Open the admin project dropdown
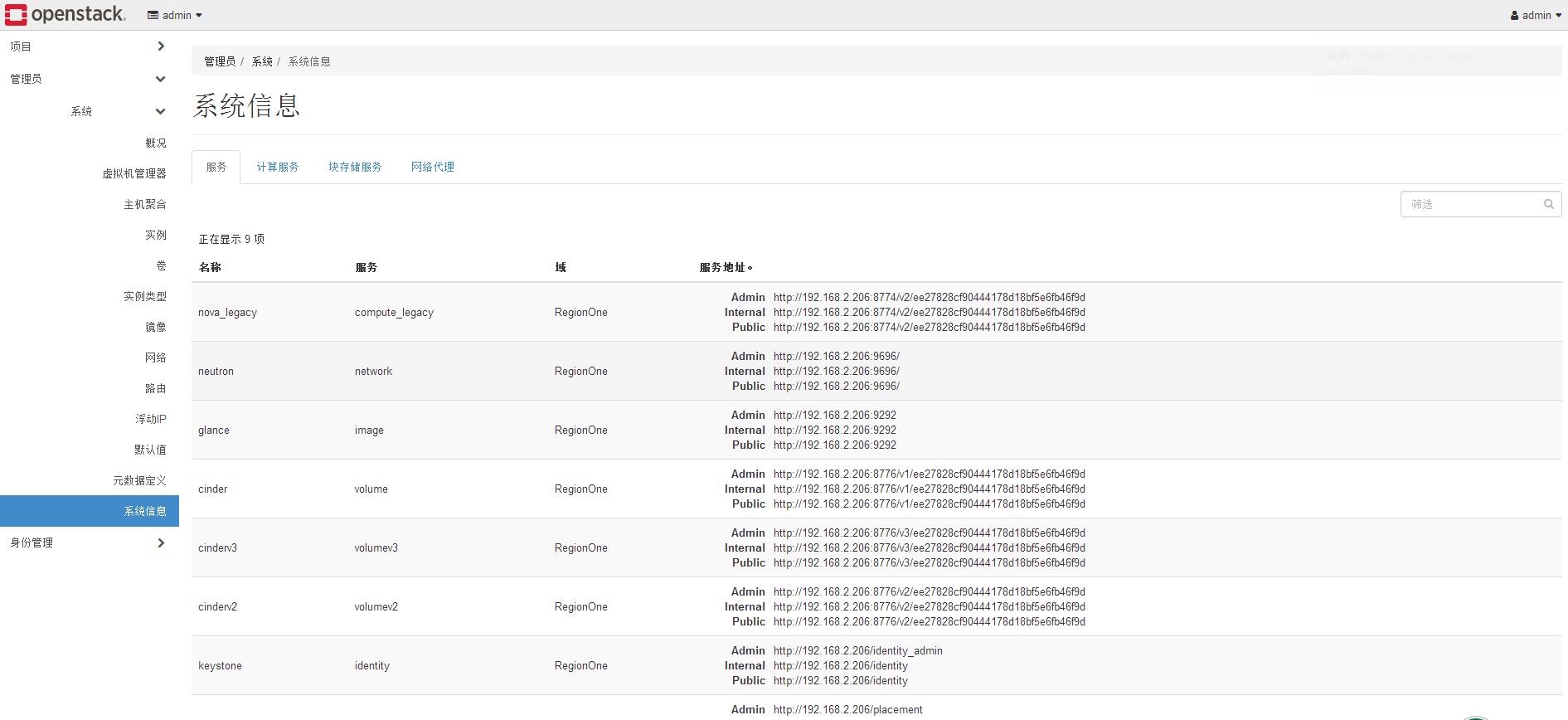Image resolution: width=1568 pixels, height=720 pixels. click(x=175, y=15)
